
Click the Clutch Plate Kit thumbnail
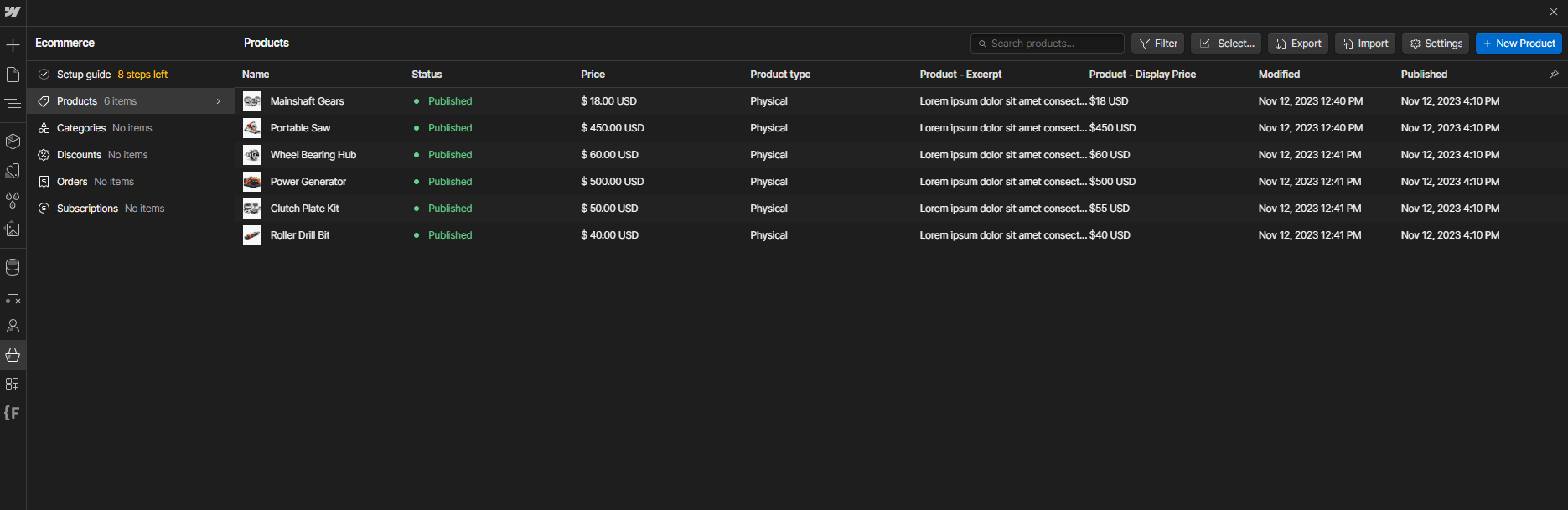(252, 209)
